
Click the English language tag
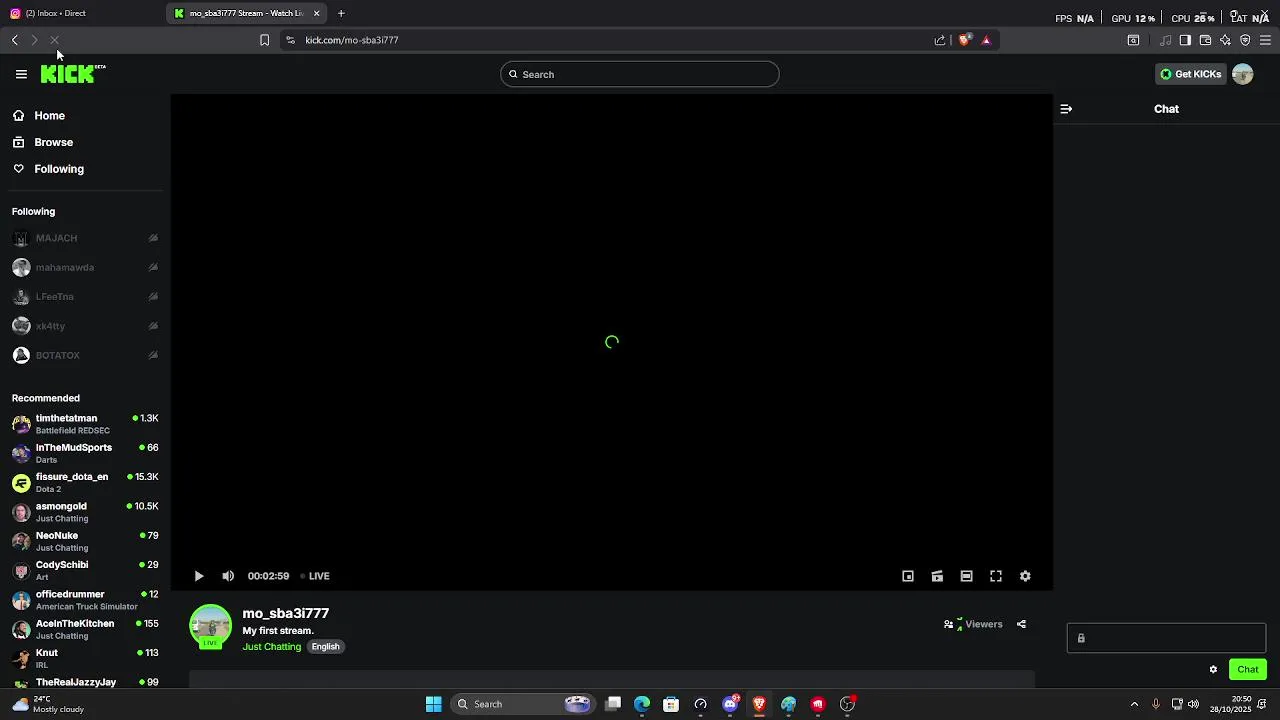click(326, 647)
